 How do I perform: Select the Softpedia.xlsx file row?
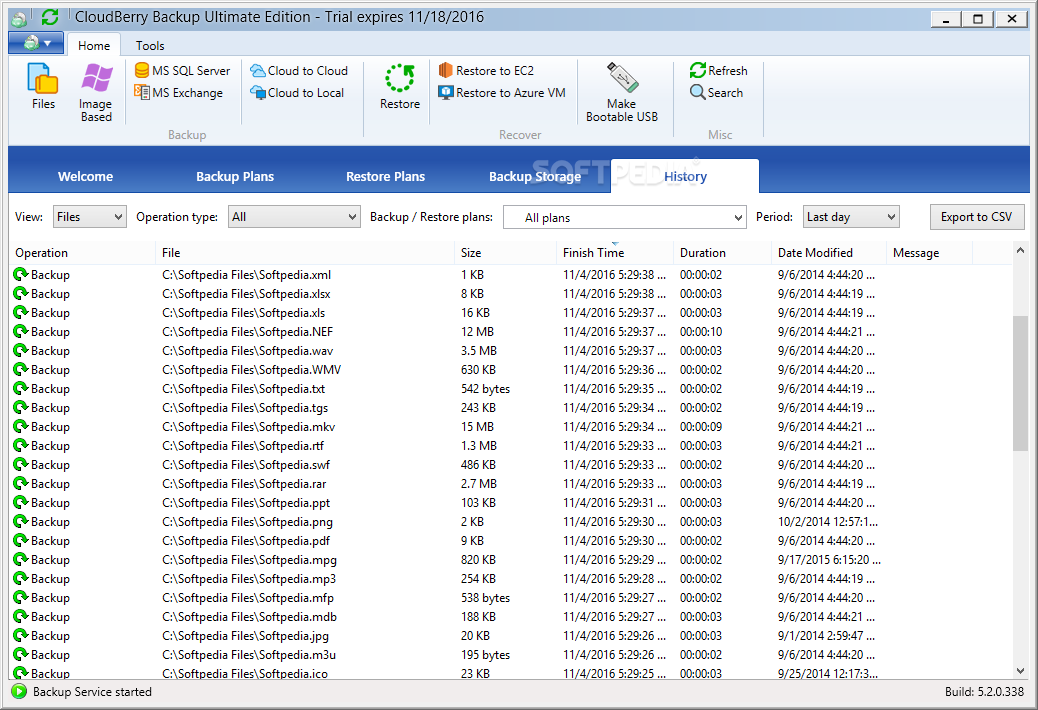click(x=510, y=293)
